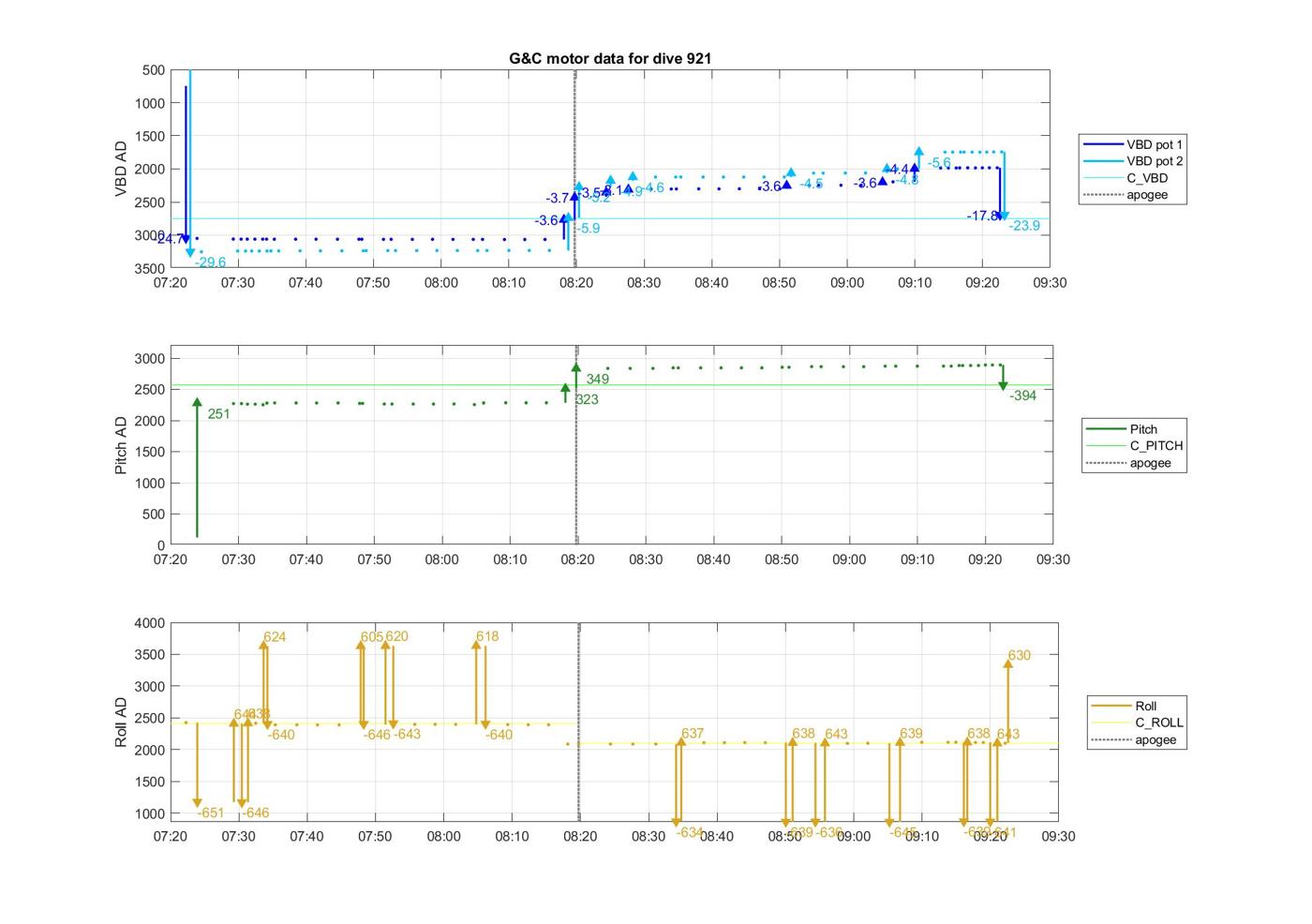
Task: Click the title 'G&C motor data for dive 921'
Action: click(x=610, y=58)
